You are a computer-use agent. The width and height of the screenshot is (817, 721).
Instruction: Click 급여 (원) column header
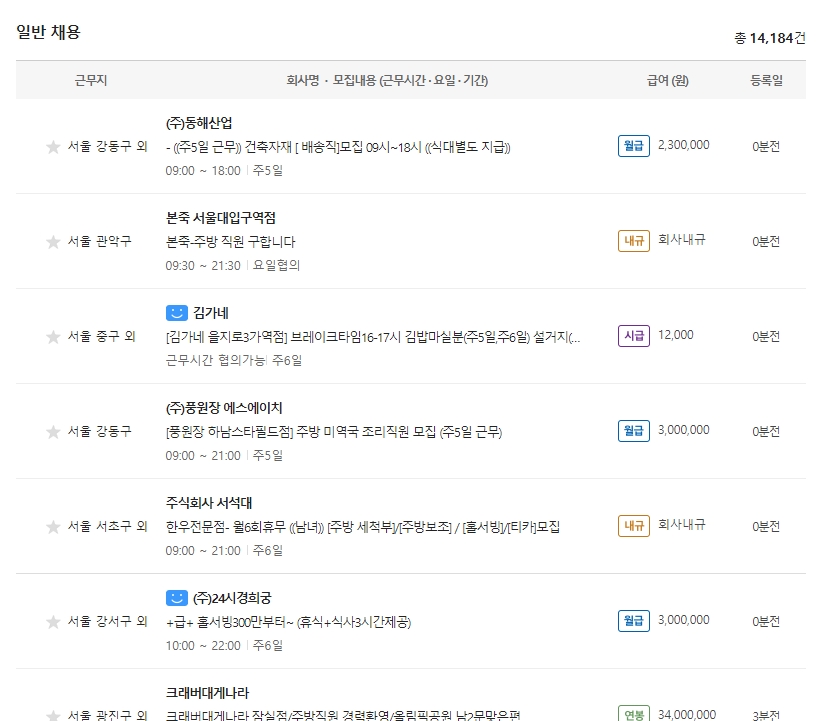pyautogui.click(x=667, y=80)
